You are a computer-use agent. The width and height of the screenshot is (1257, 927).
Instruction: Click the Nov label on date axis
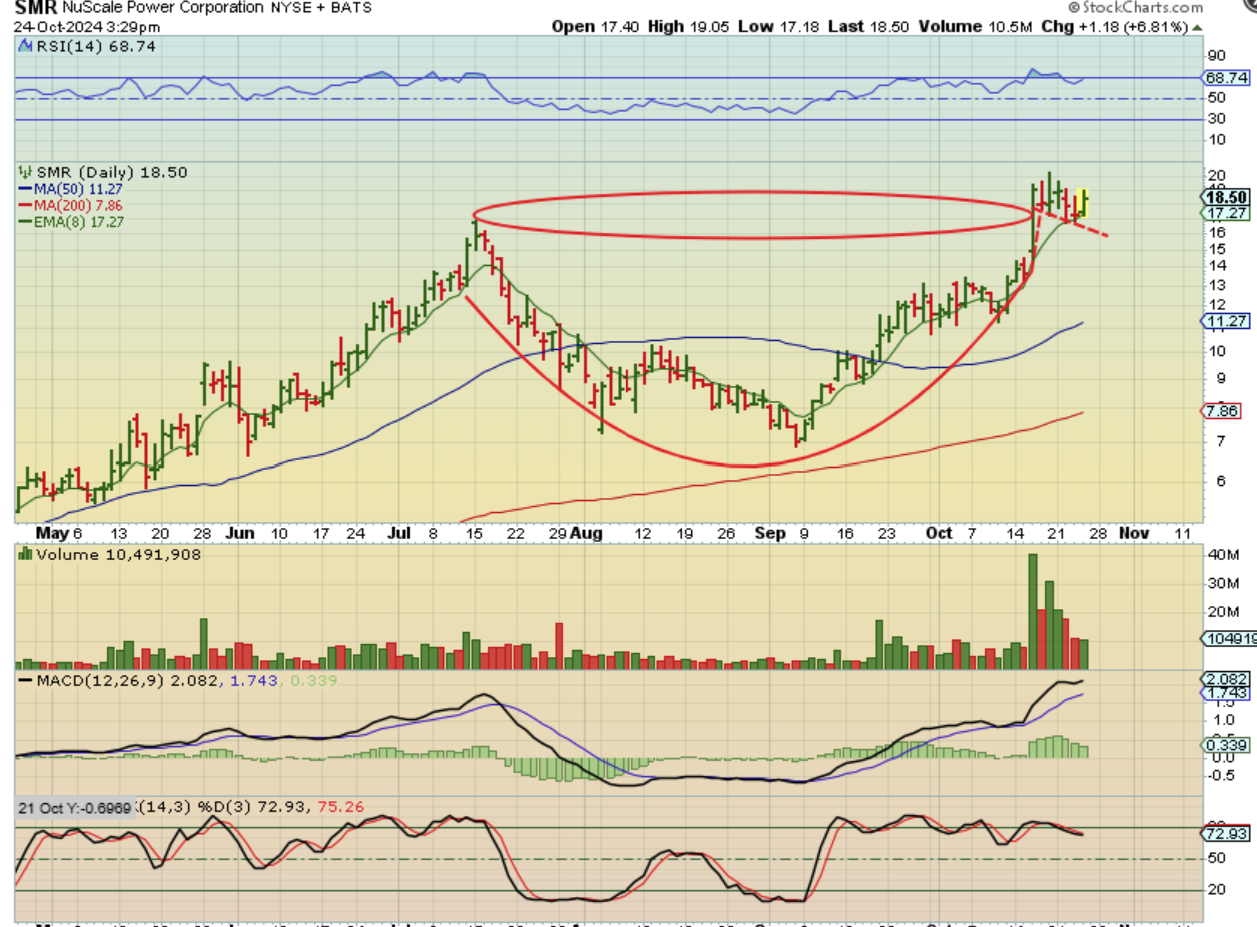[1135, 534]
